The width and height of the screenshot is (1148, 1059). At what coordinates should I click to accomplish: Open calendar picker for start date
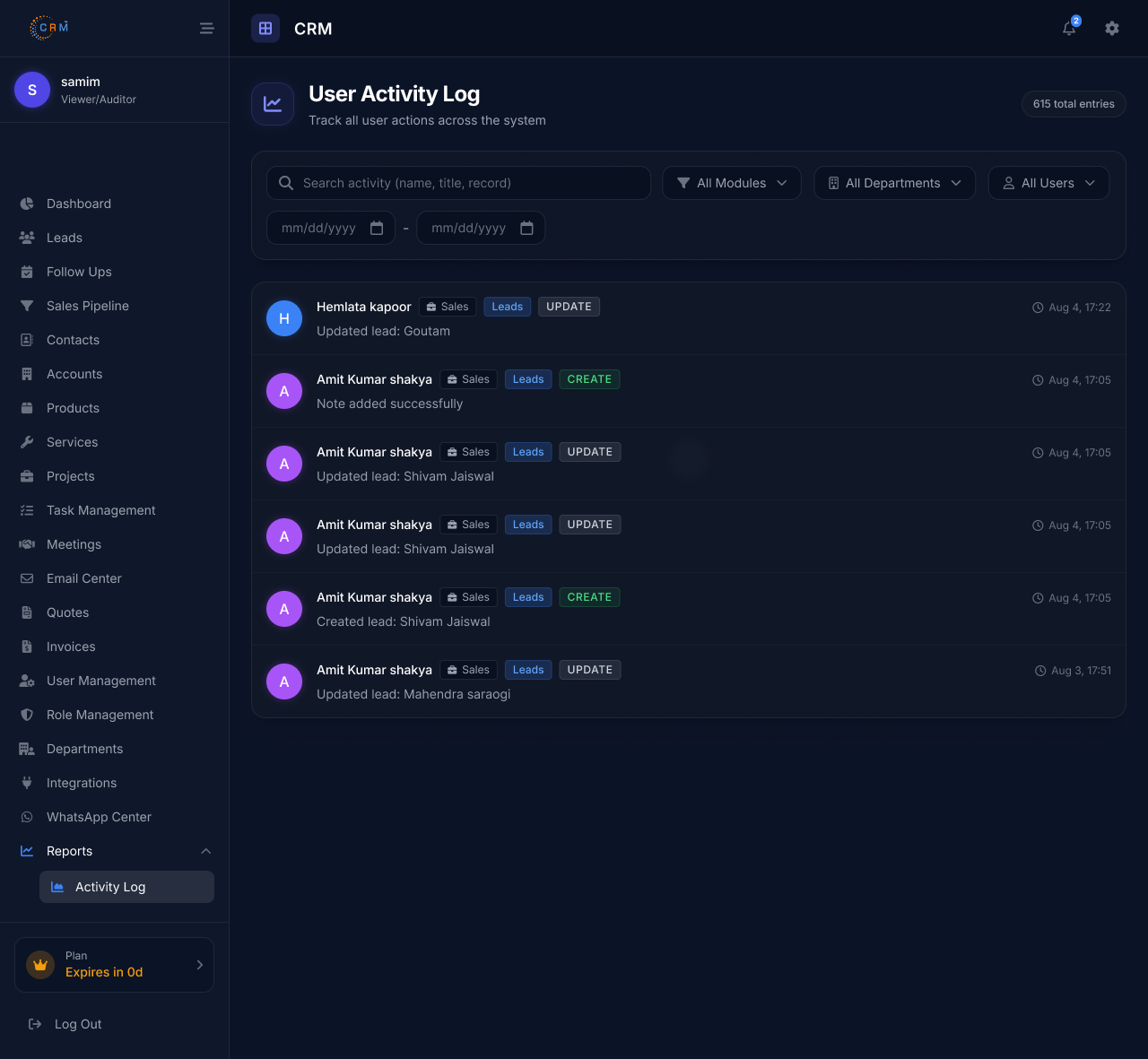(x=377, y=228)
